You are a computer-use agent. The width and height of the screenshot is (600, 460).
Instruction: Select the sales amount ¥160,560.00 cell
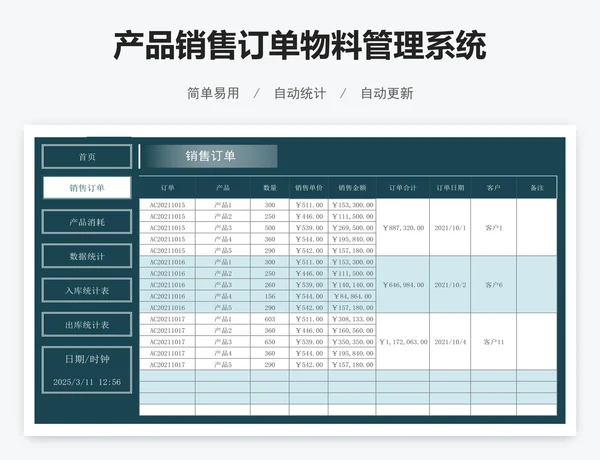[x=352, y=331]
